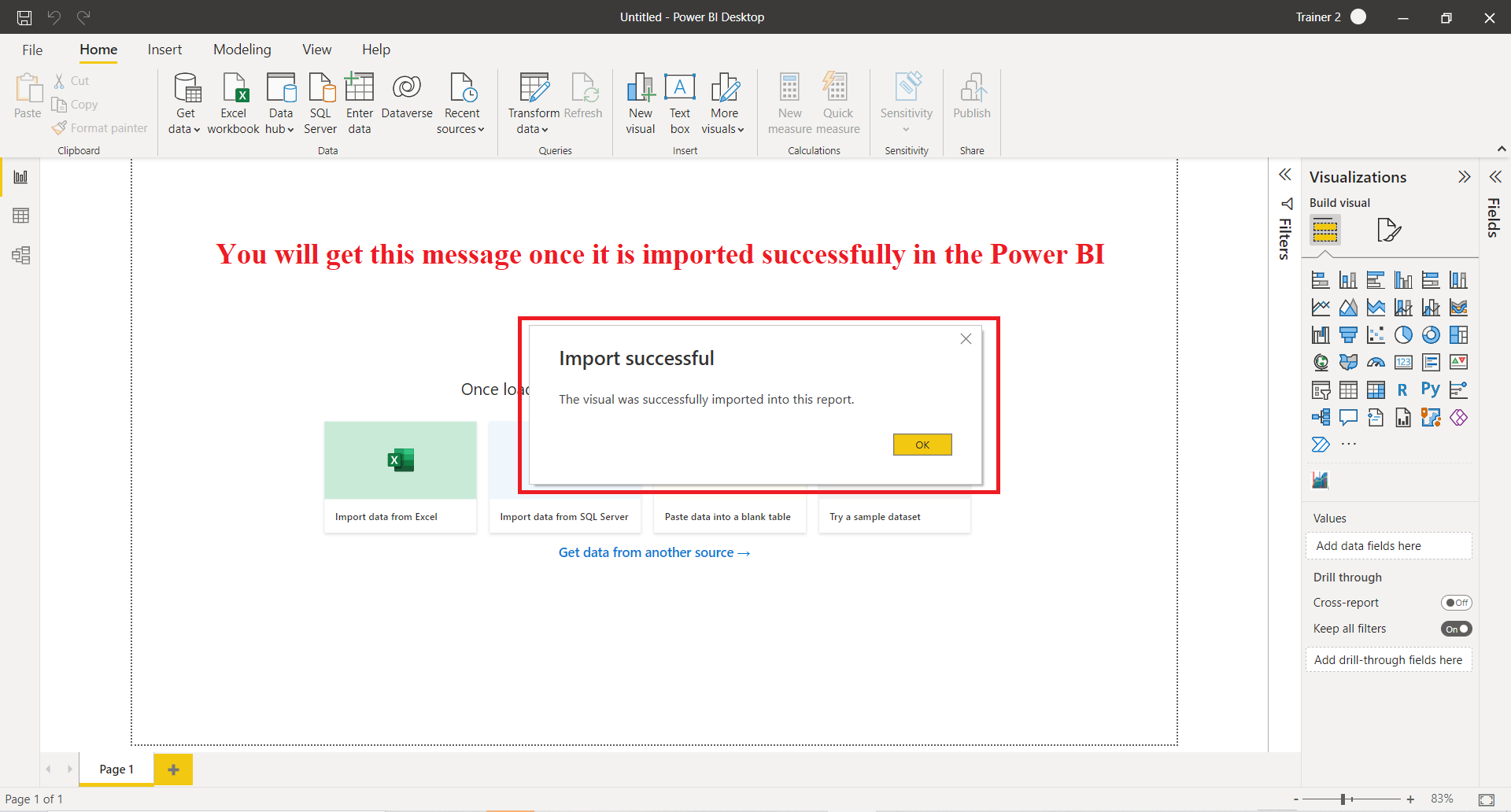Select the stacked bar chart visual

(1321, 280)
